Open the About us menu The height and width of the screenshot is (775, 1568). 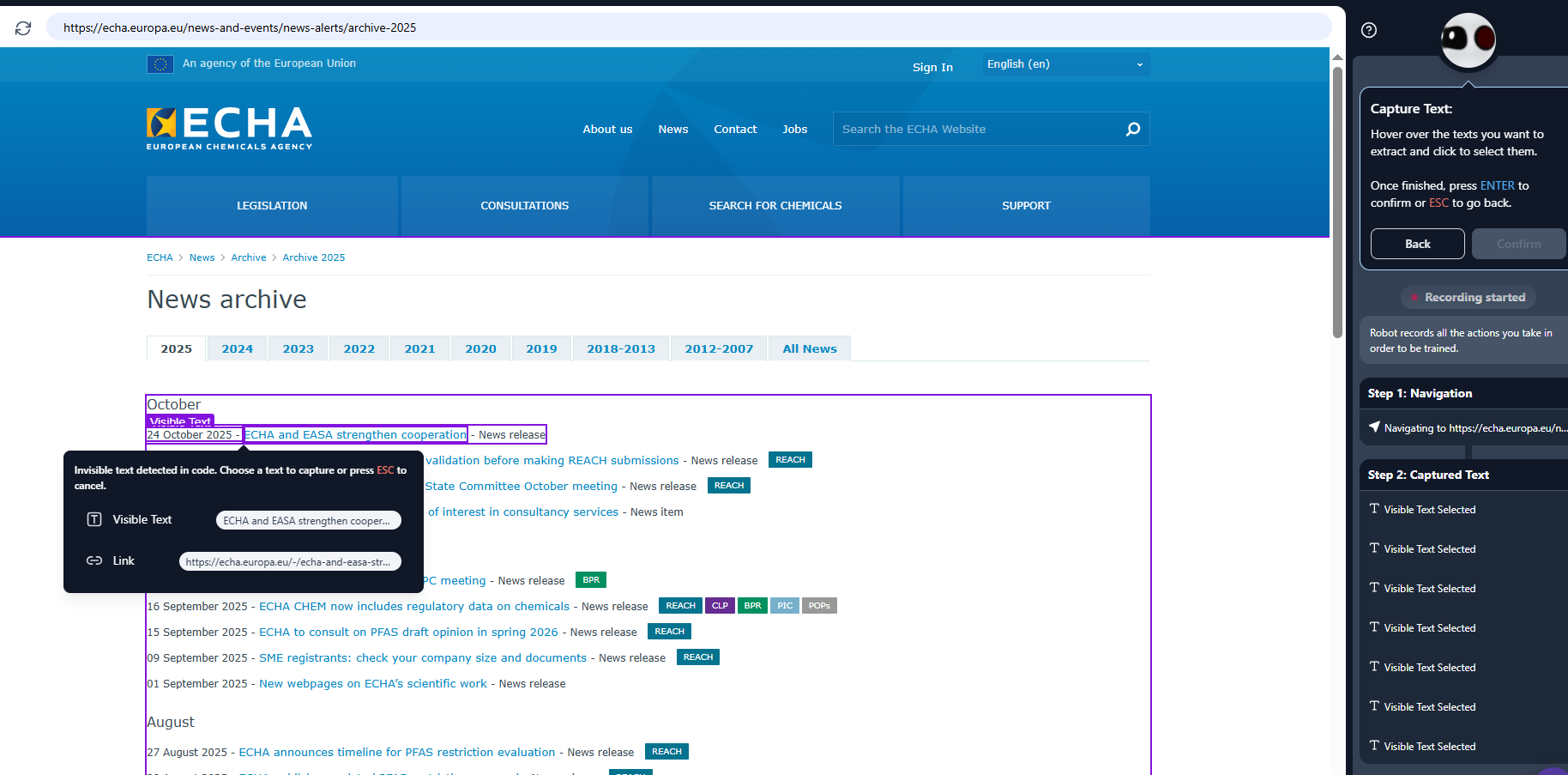coord(607,130)
